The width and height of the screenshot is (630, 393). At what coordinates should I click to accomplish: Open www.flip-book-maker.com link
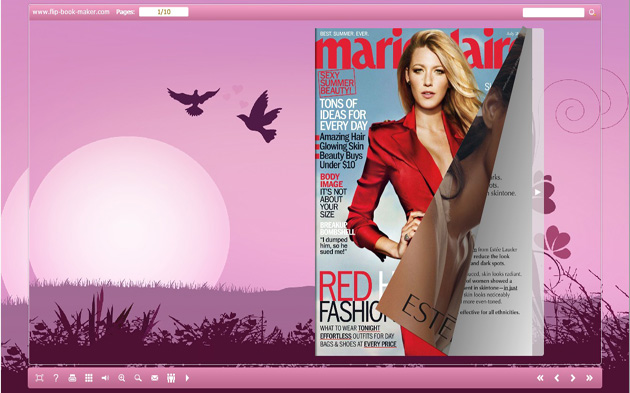click(x=71, y=12)
